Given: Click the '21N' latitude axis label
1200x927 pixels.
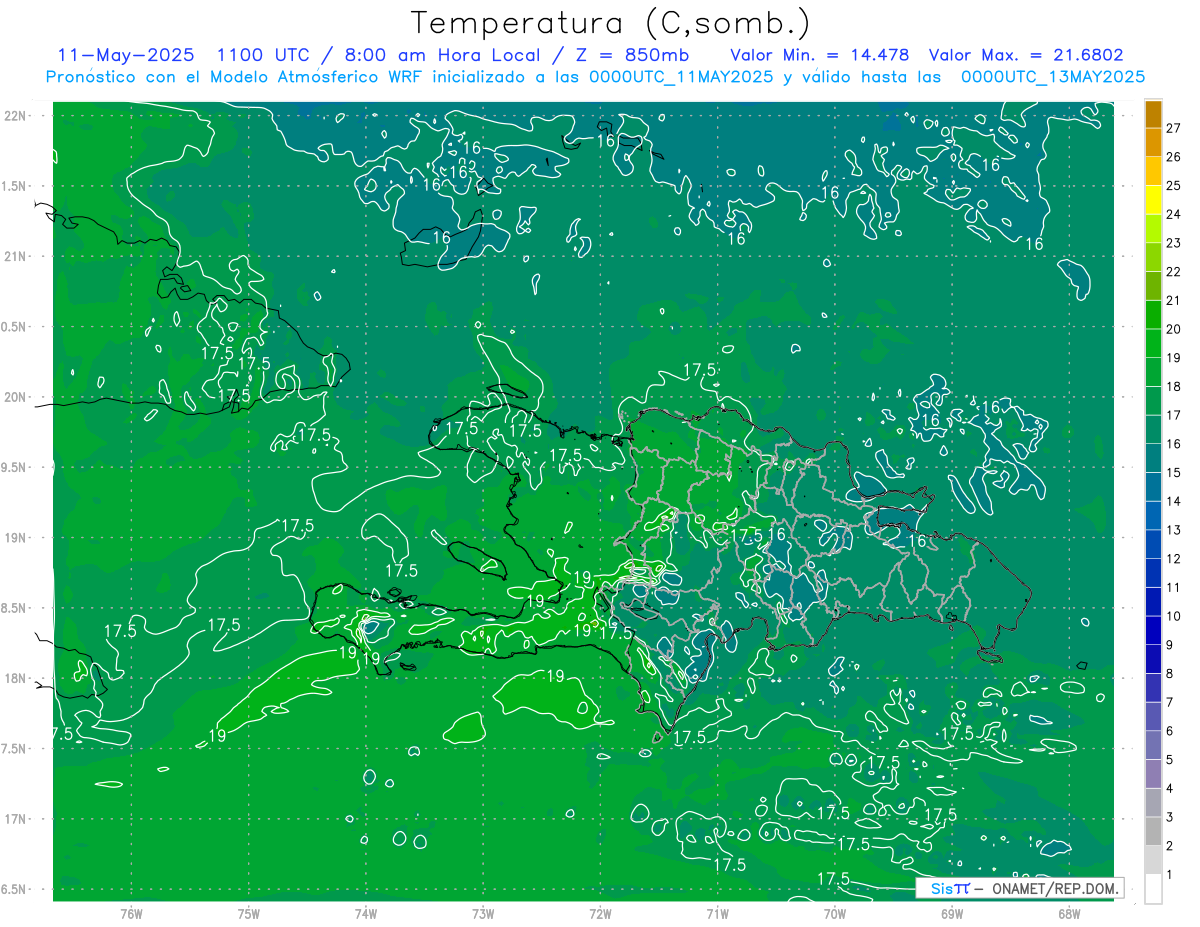Looking at the screenshot, I should point(16,256).
